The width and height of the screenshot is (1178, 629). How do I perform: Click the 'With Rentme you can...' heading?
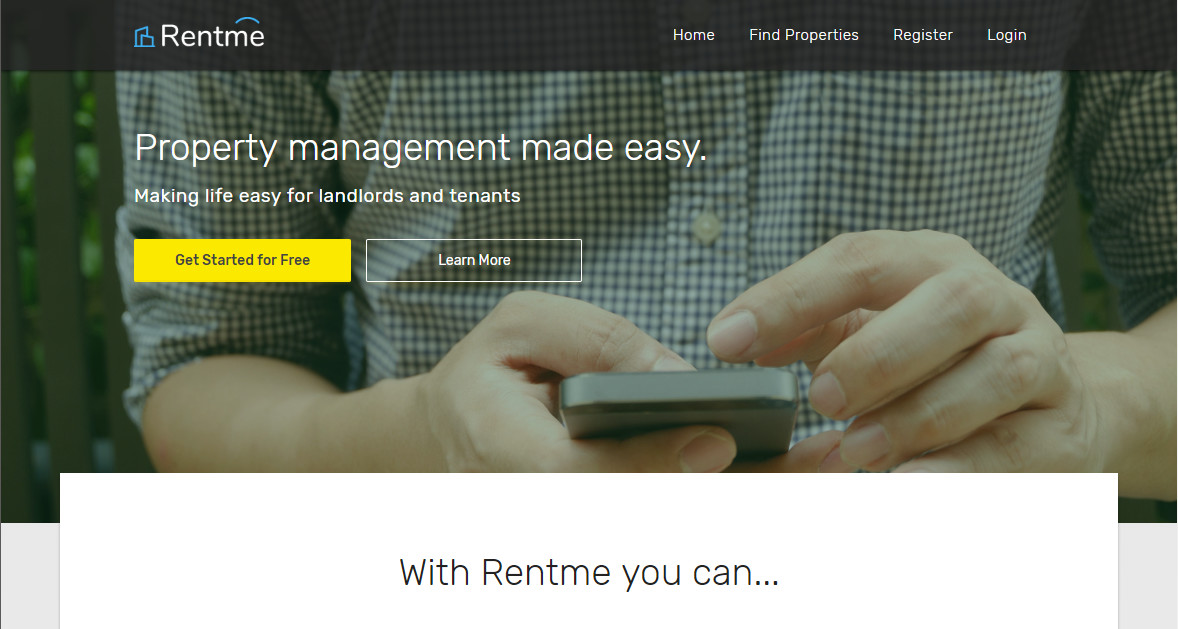tap(589, 573)
